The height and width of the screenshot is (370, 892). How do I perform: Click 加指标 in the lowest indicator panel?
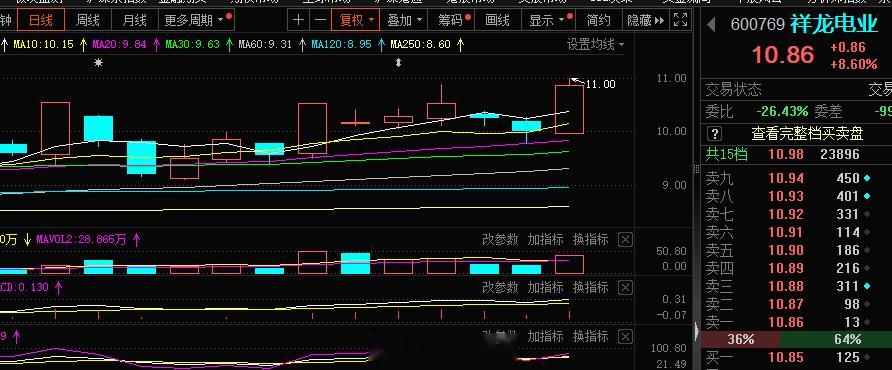coord(545,336)
